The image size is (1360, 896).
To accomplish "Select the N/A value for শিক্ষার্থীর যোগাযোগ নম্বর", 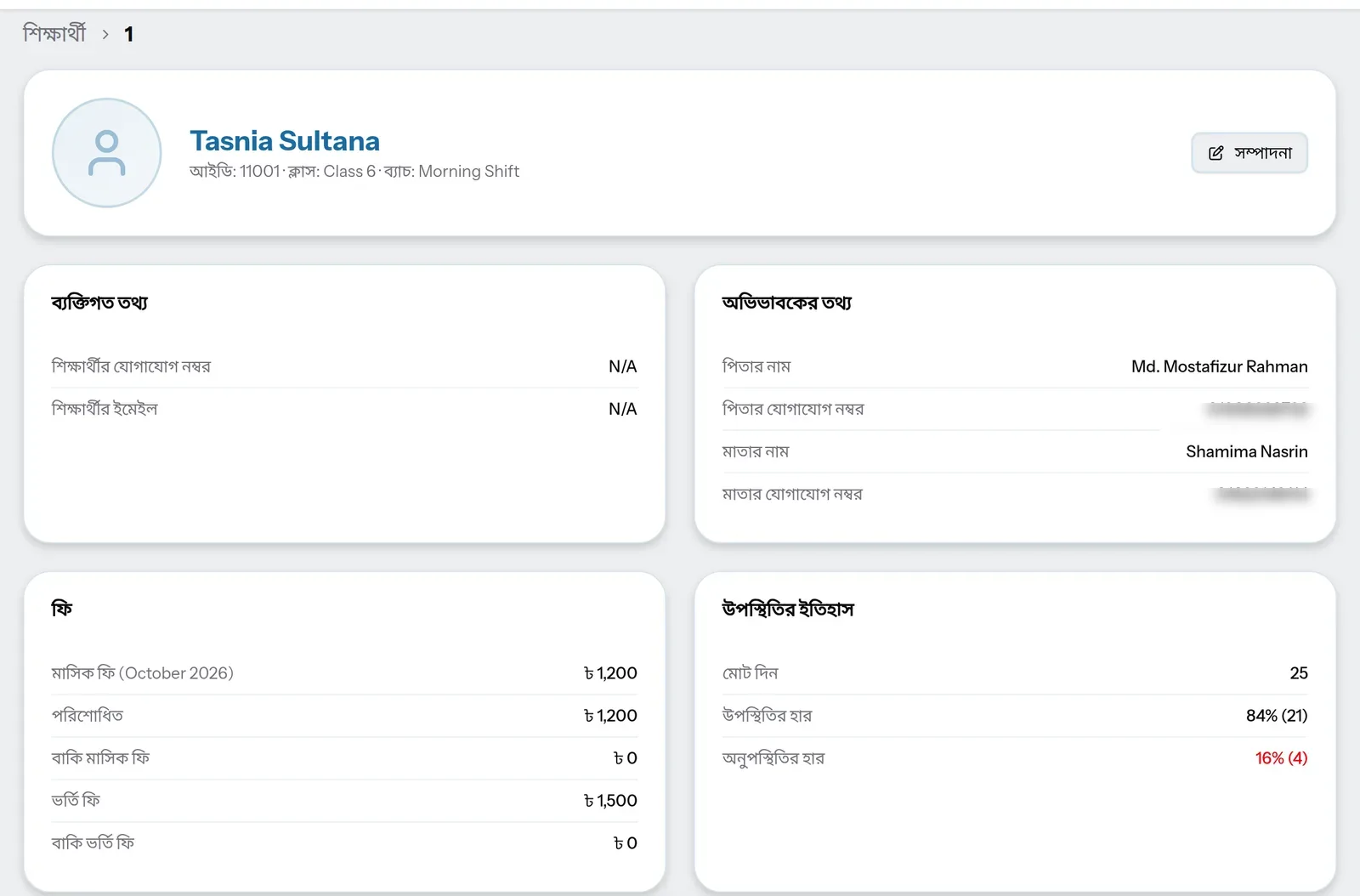I will pyautogui.click(x=622, y=366).
